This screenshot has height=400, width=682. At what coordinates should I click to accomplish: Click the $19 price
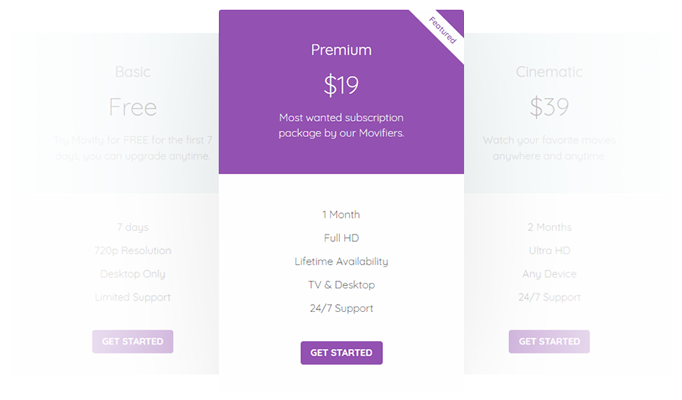pyautogui.click(x=341, y=86)
